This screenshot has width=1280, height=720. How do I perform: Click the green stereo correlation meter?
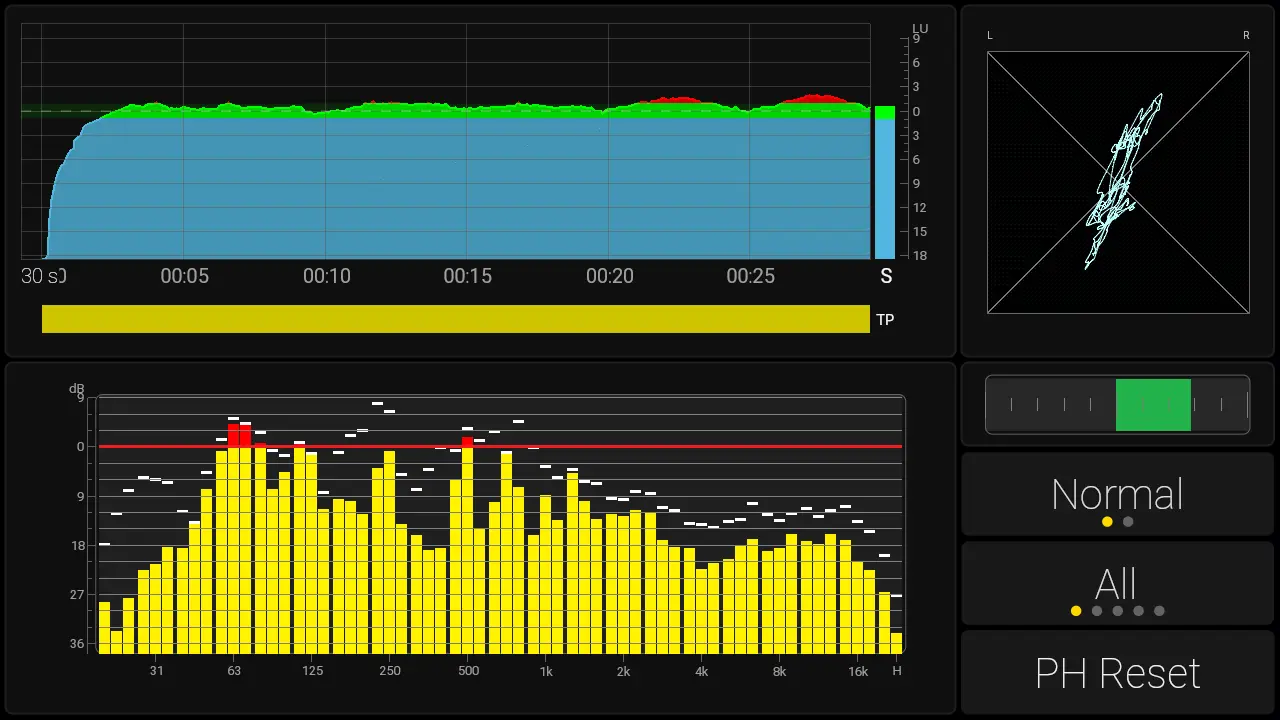(1153, 405)
